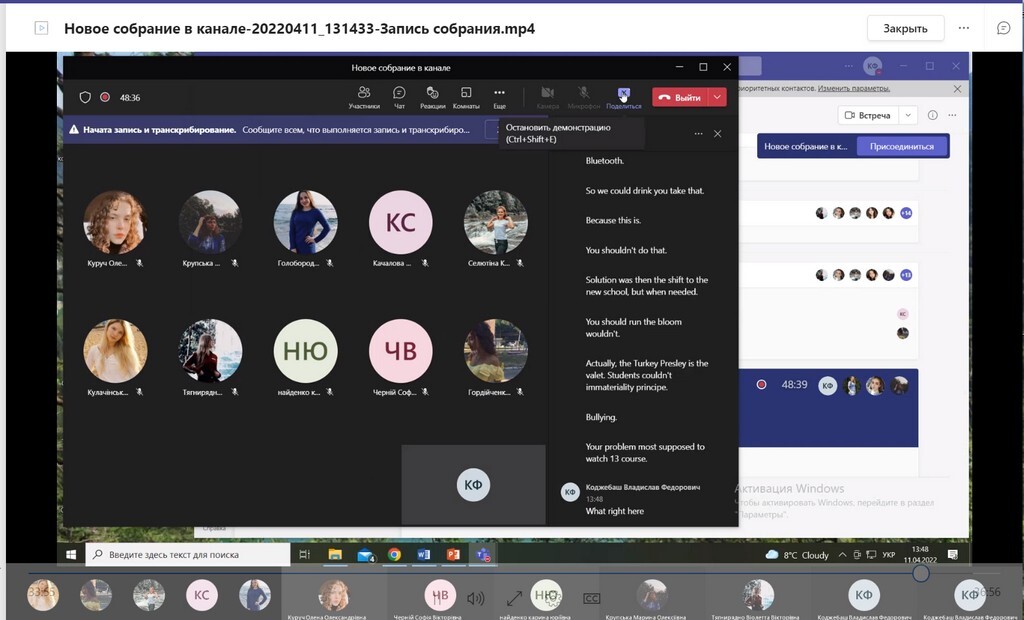Image resolution: width=1024 pixels, height=620 pixels.
Task: Open the Еще more actions menu
Action: click(x=499, y=97)
